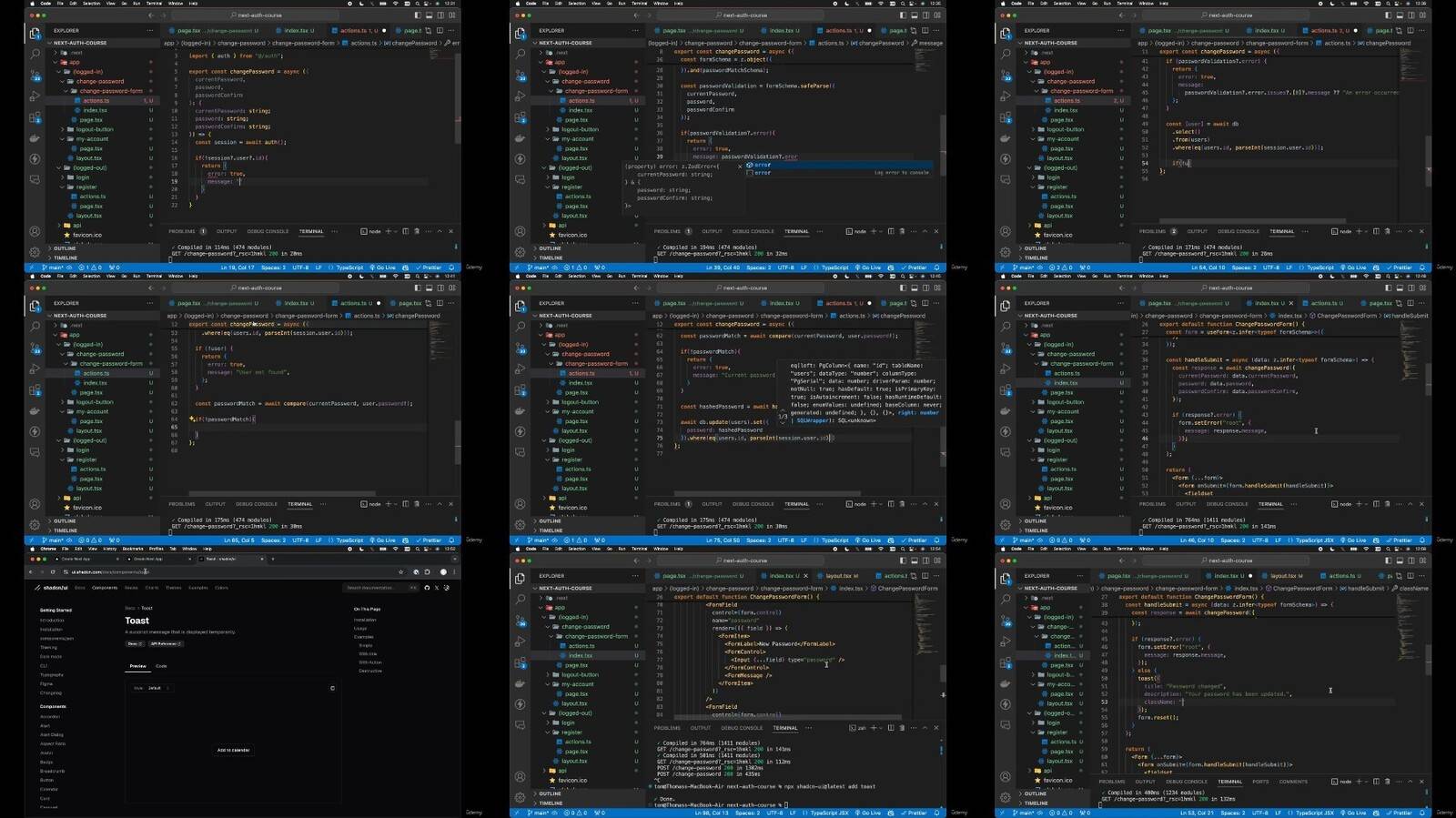This screenshot has height=818, width=1456.
Task: Toggle theme icon in shadcn/ui header
Action: pyautogui.click(x=446, y=588)
